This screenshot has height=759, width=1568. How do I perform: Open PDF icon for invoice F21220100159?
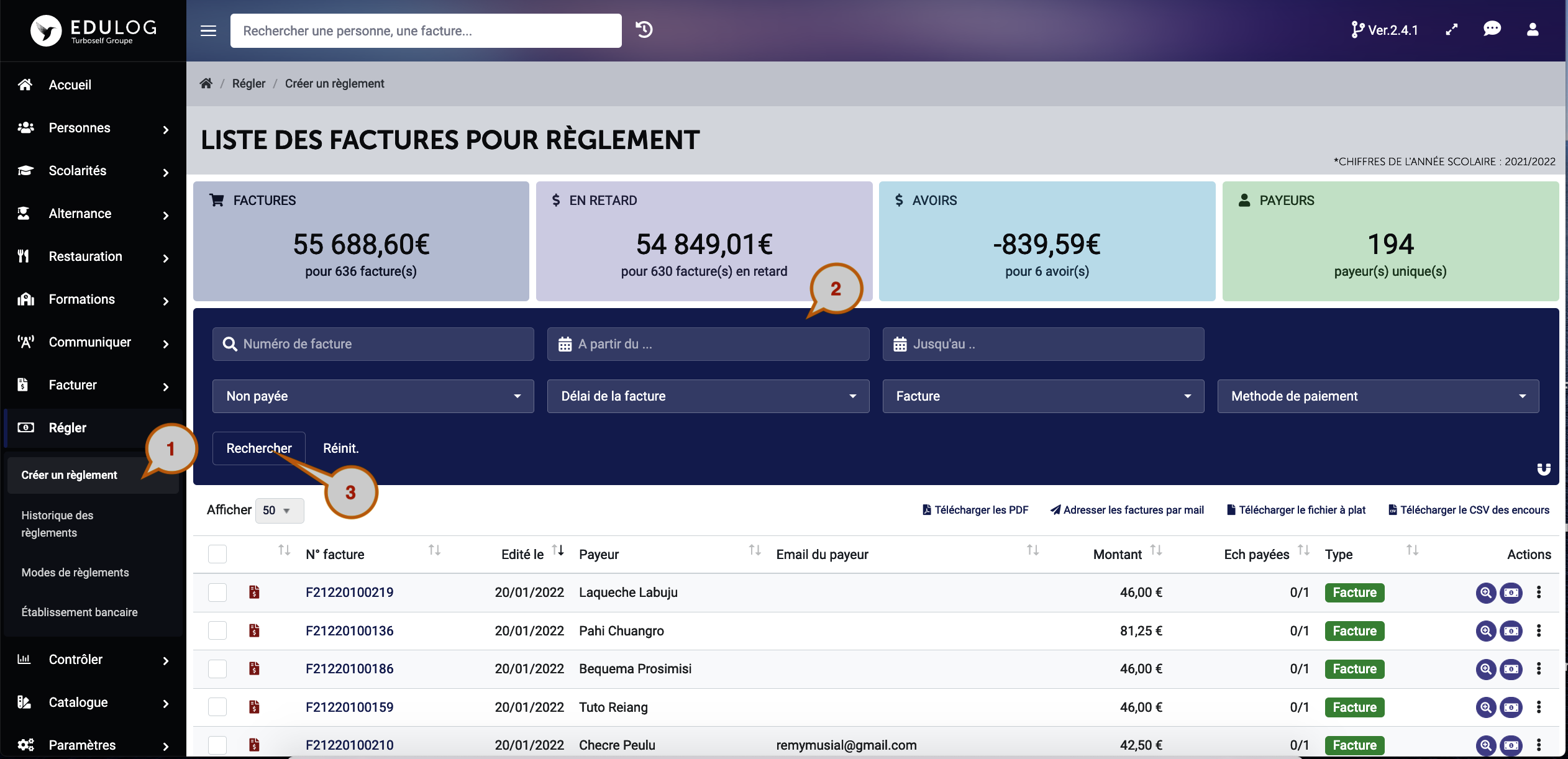pyautogui.click(x=254, y=707)
